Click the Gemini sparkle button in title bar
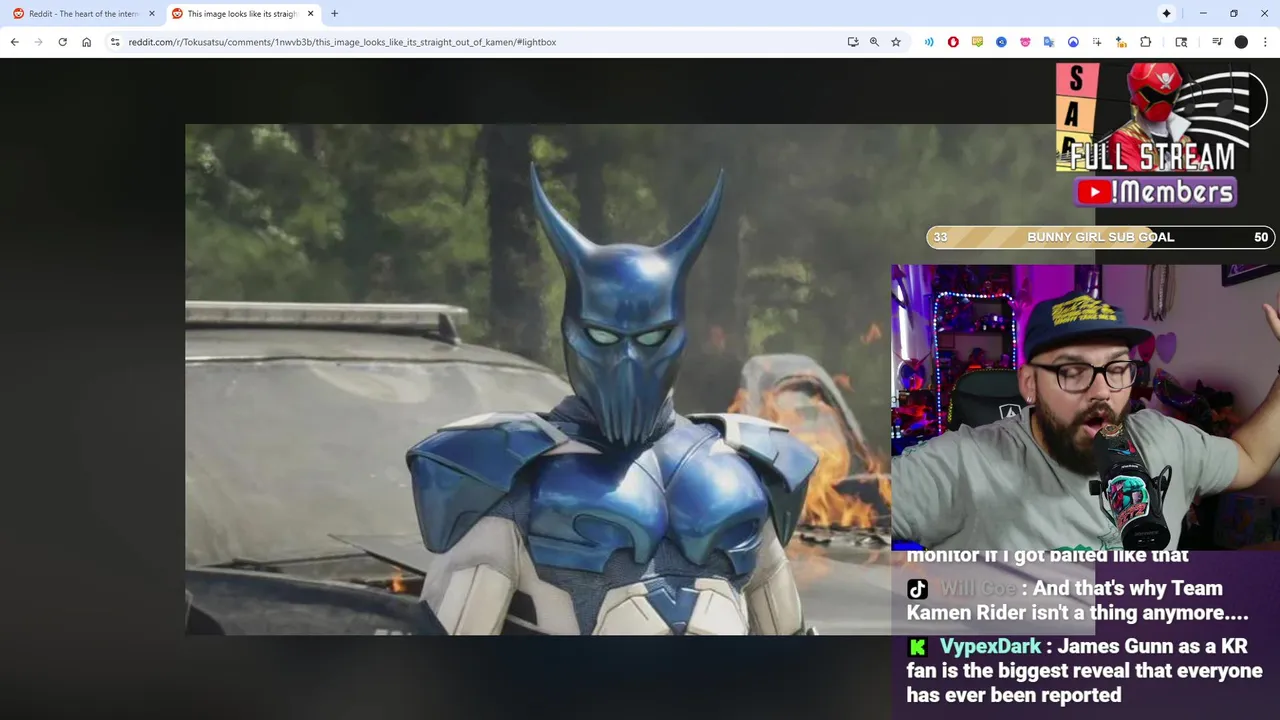1280x720 pixels. coord(1166,13)
